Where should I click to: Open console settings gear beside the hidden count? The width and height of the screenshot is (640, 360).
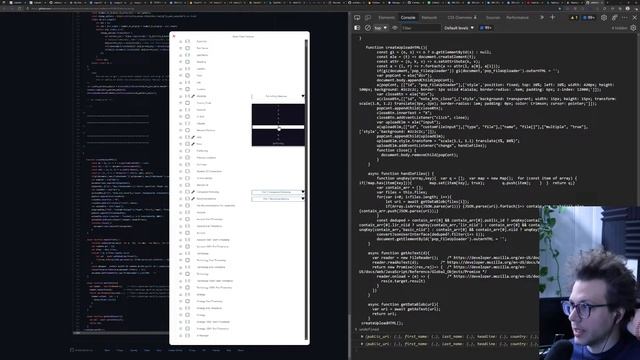[x=633, y=28]
